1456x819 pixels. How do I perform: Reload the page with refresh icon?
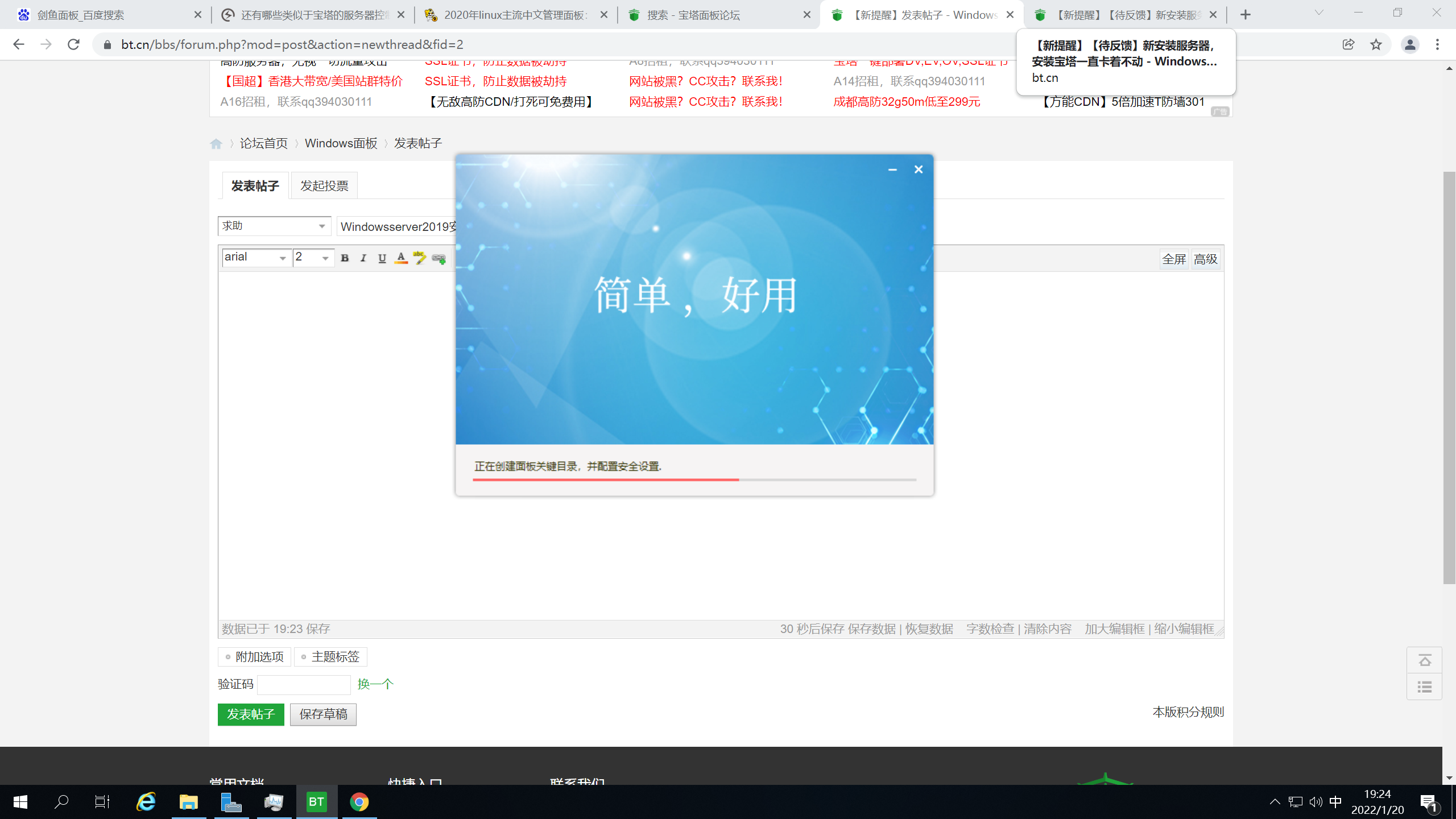[73, 44]
